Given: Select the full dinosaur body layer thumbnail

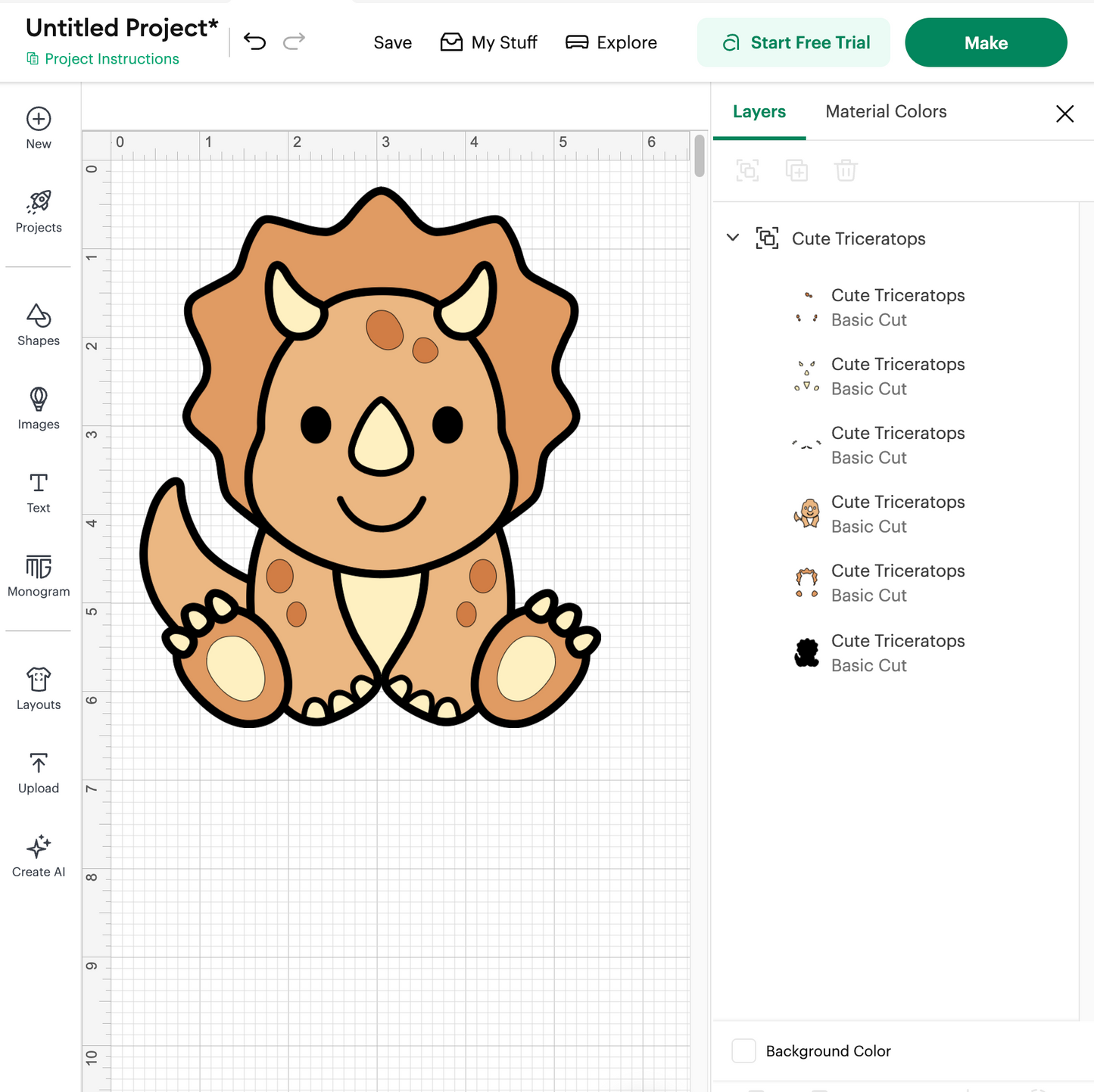Looking at the screenshot, I should pos(806,514).
